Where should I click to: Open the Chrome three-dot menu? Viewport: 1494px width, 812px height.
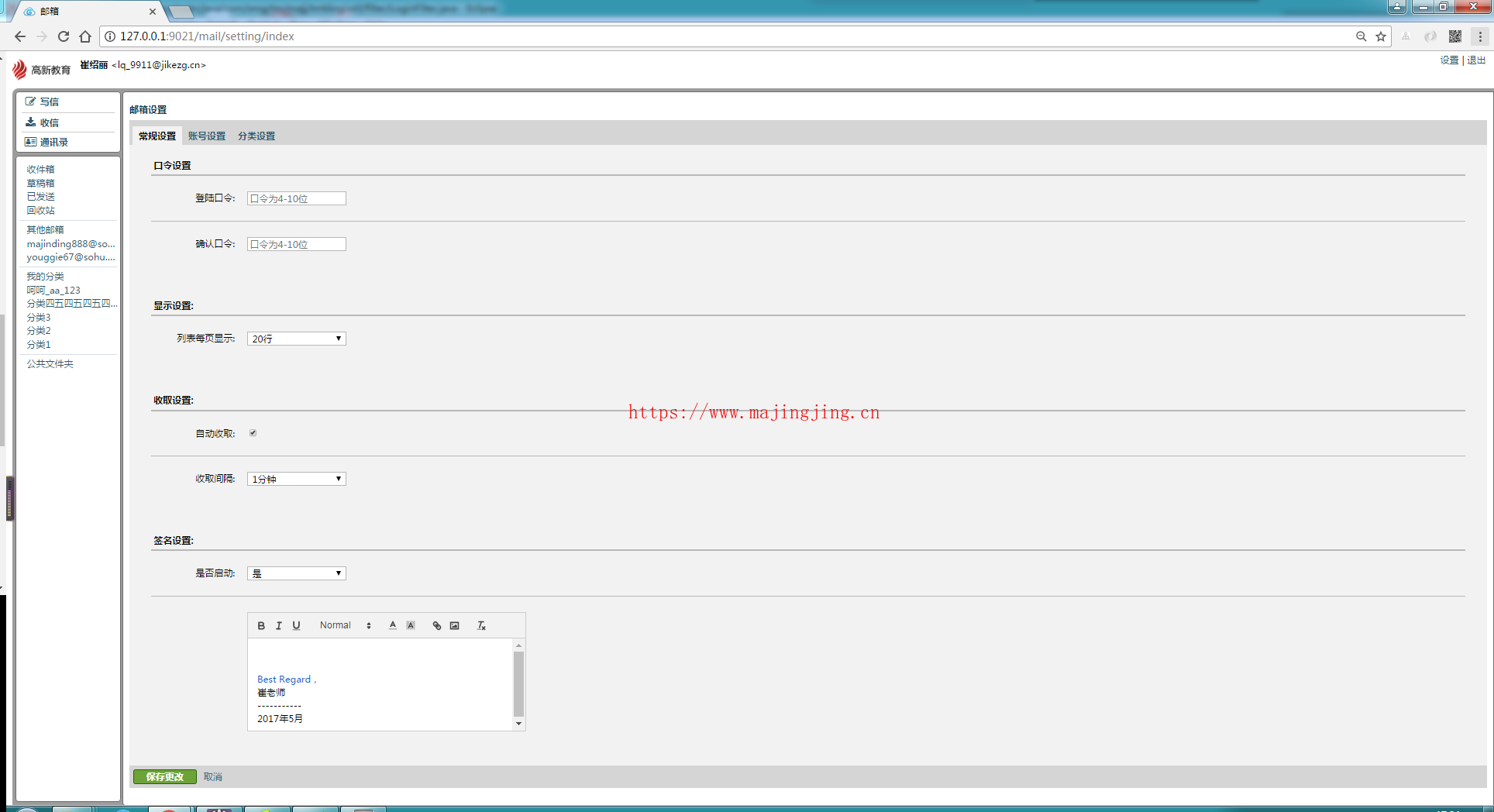click(x=1480, y=36)
